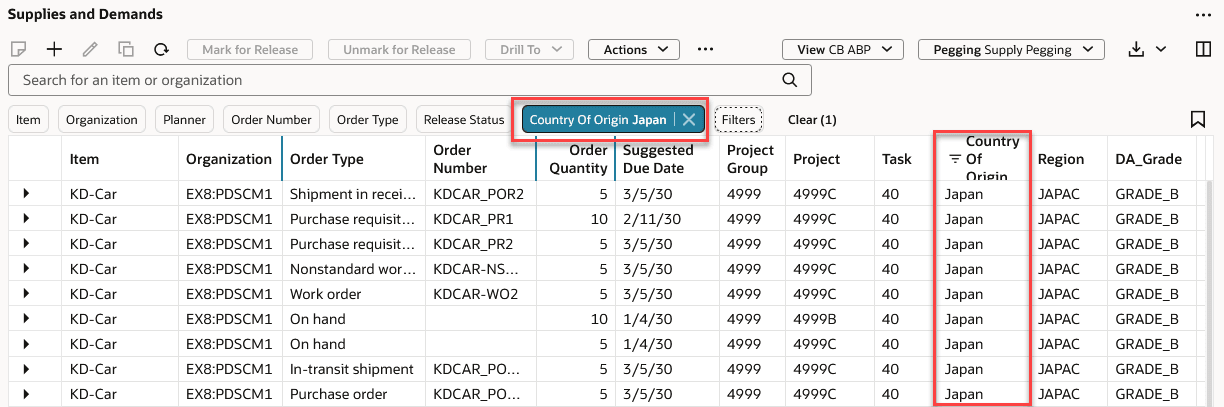Image resolution: width=1224 pixels, height=407 pixels.
Task: Expand the KDCAR-WO2 Work order row
Action: pos(26,294)
